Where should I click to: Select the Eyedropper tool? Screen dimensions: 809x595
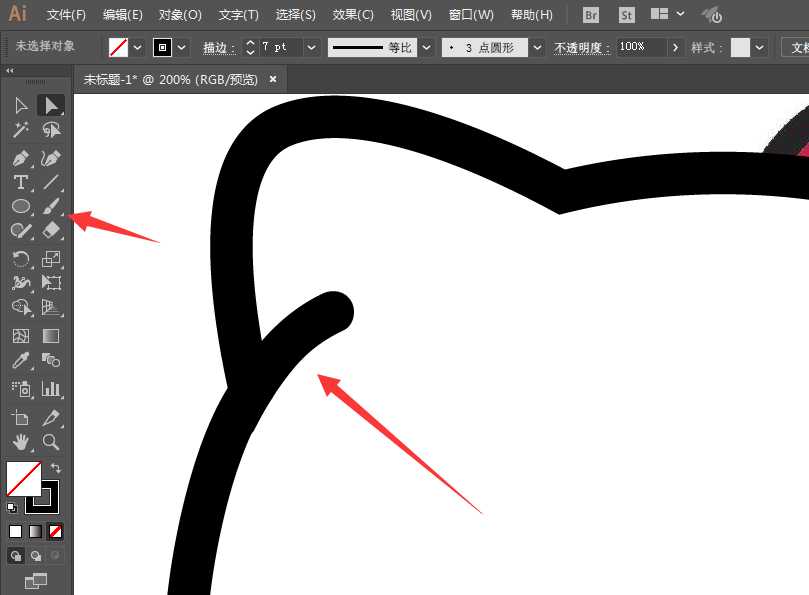[21, 361]
